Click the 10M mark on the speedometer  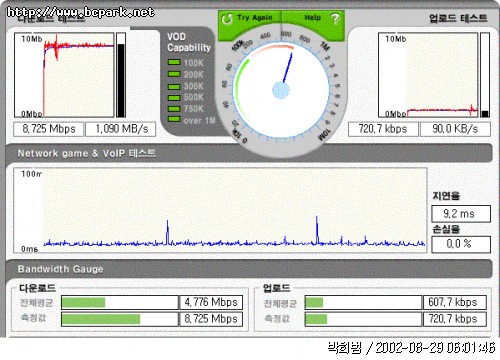point(324,134)
